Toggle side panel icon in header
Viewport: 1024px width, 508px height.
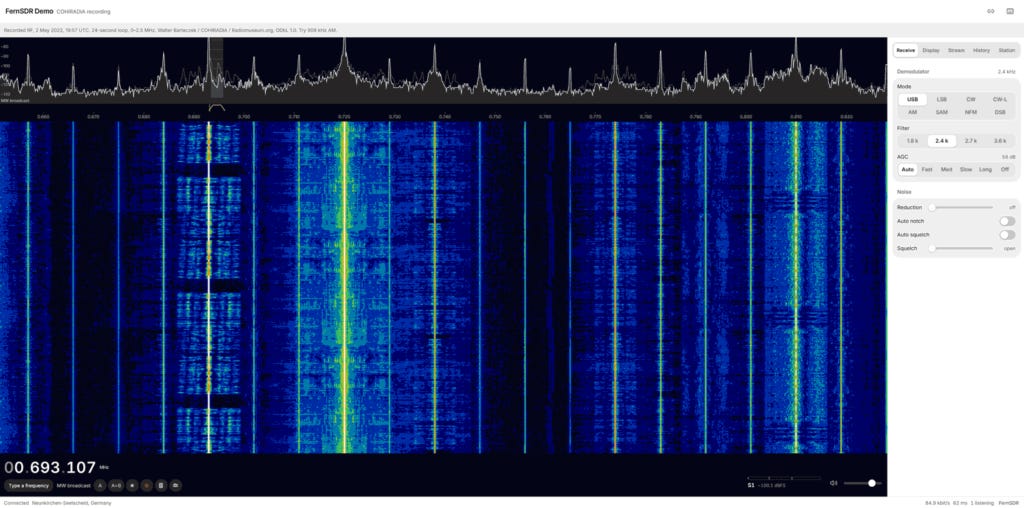(1010, 11)
